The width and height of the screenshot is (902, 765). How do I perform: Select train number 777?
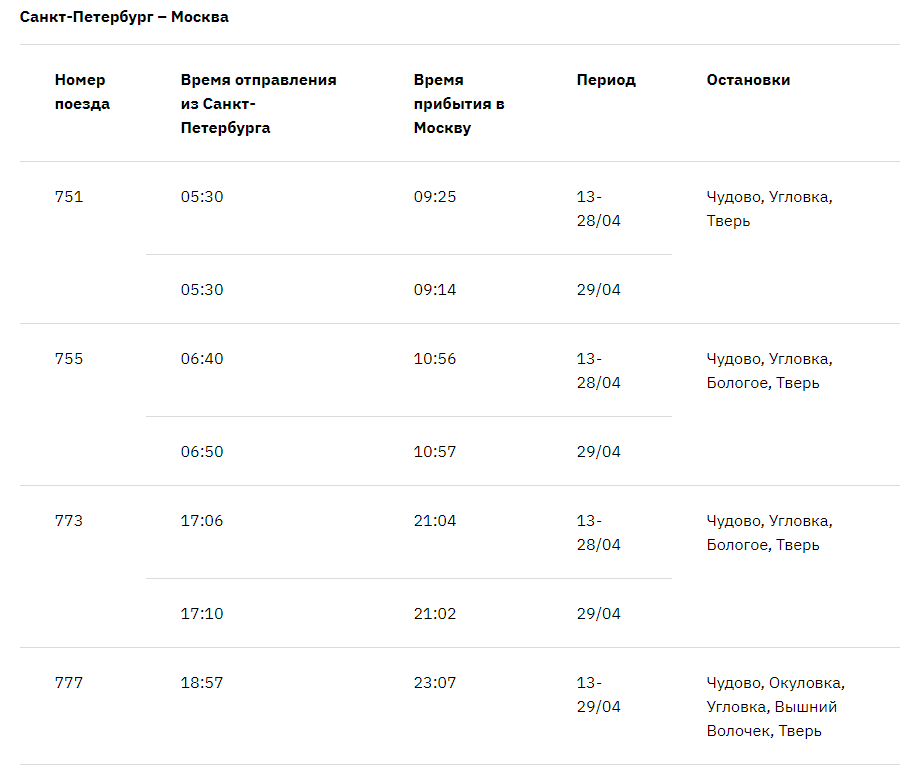[x=68, y=683]
